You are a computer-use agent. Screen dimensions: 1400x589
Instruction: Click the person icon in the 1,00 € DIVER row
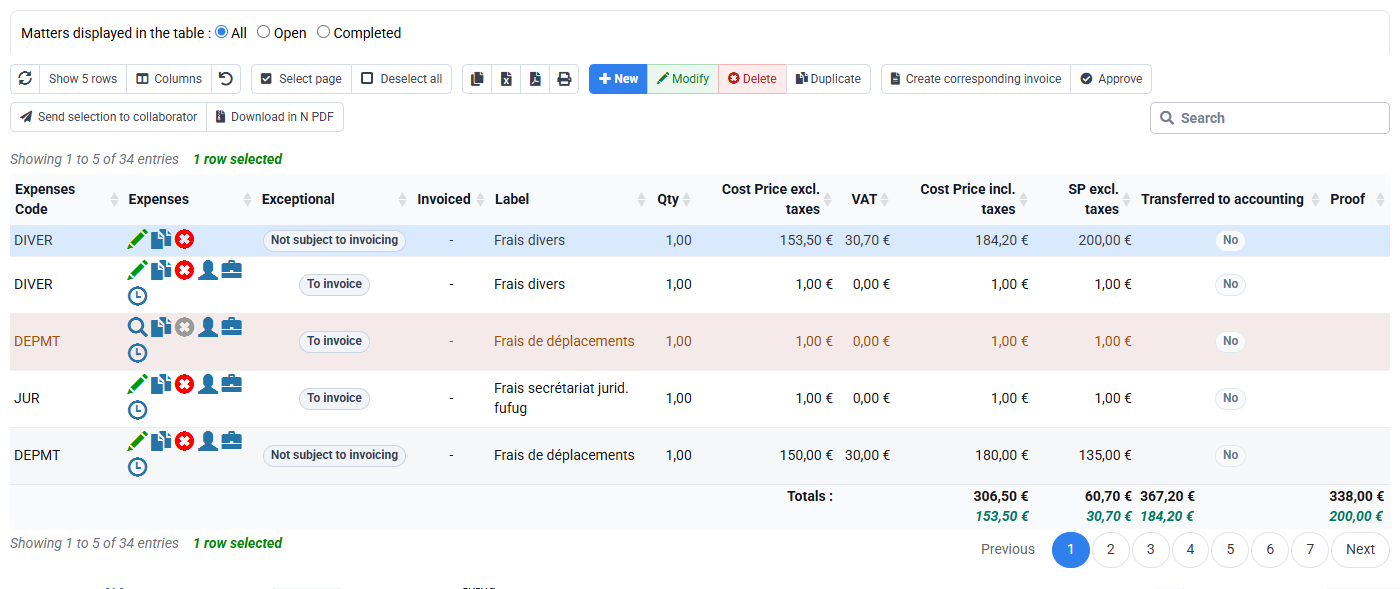click(208, 270)
